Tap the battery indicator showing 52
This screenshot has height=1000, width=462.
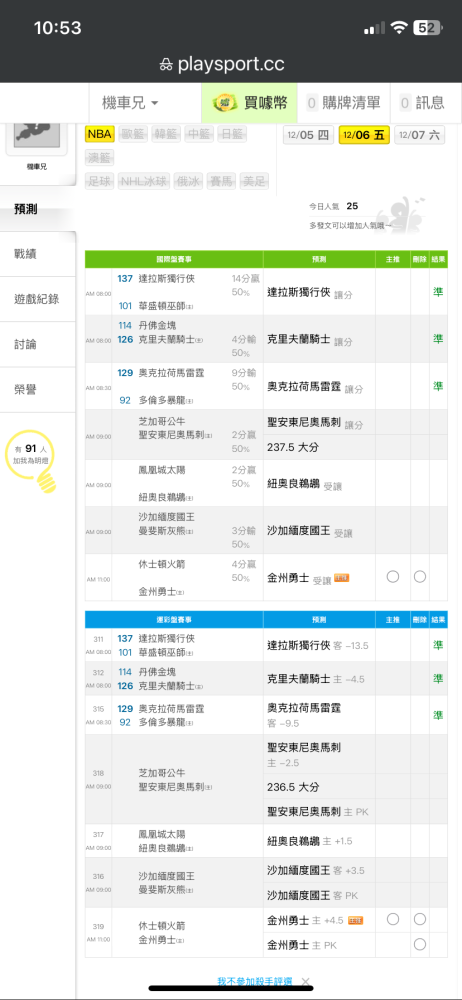coord(428,27)
